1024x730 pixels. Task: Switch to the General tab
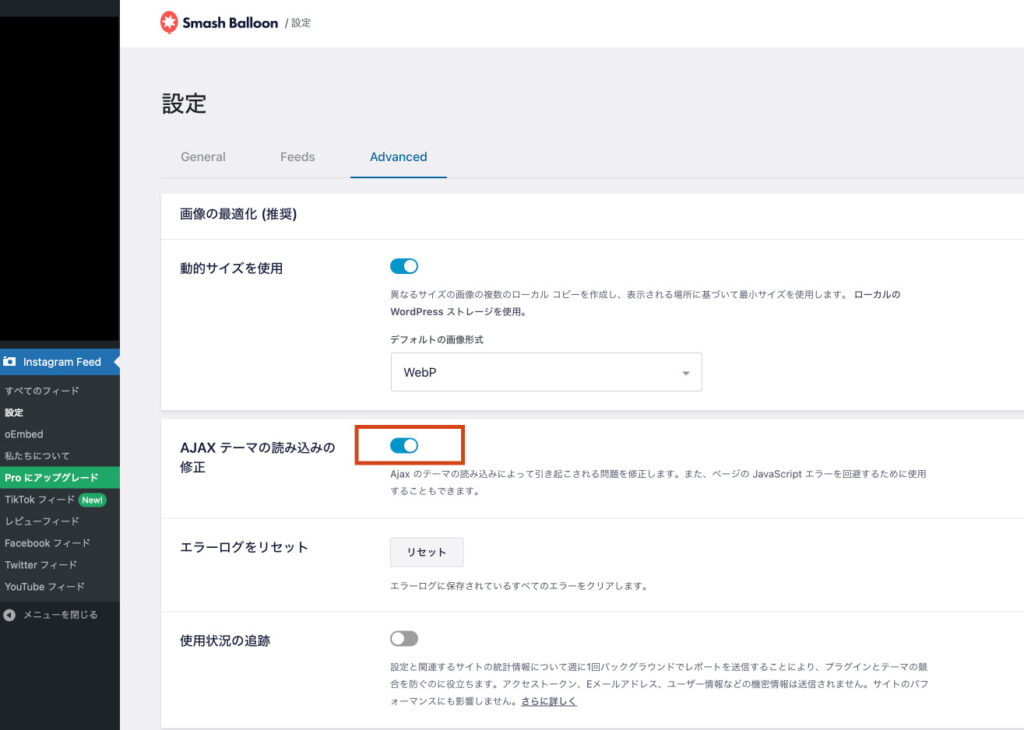tap(203, 157)
